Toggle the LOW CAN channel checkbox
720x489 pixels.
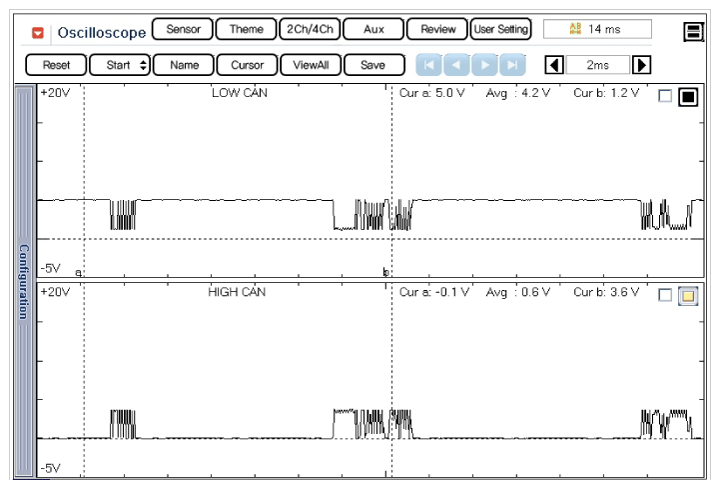(665, 97)
